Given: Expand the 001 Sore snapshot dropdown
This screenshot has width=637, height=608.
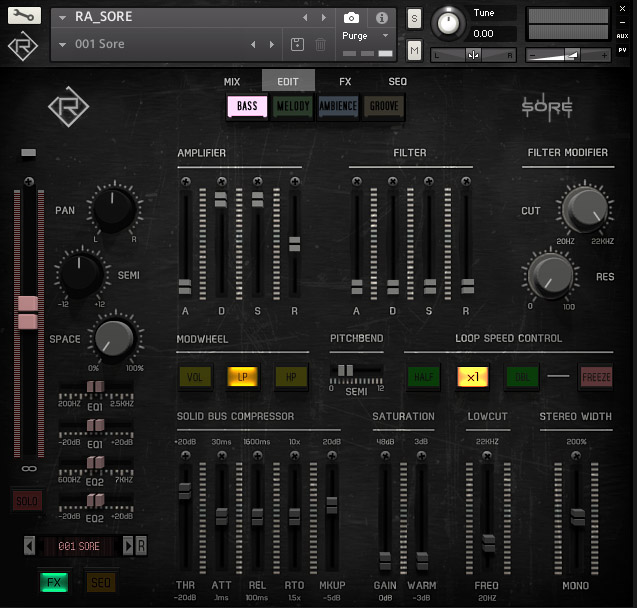Looking at the screenshot, I should [x=63, y=44].
